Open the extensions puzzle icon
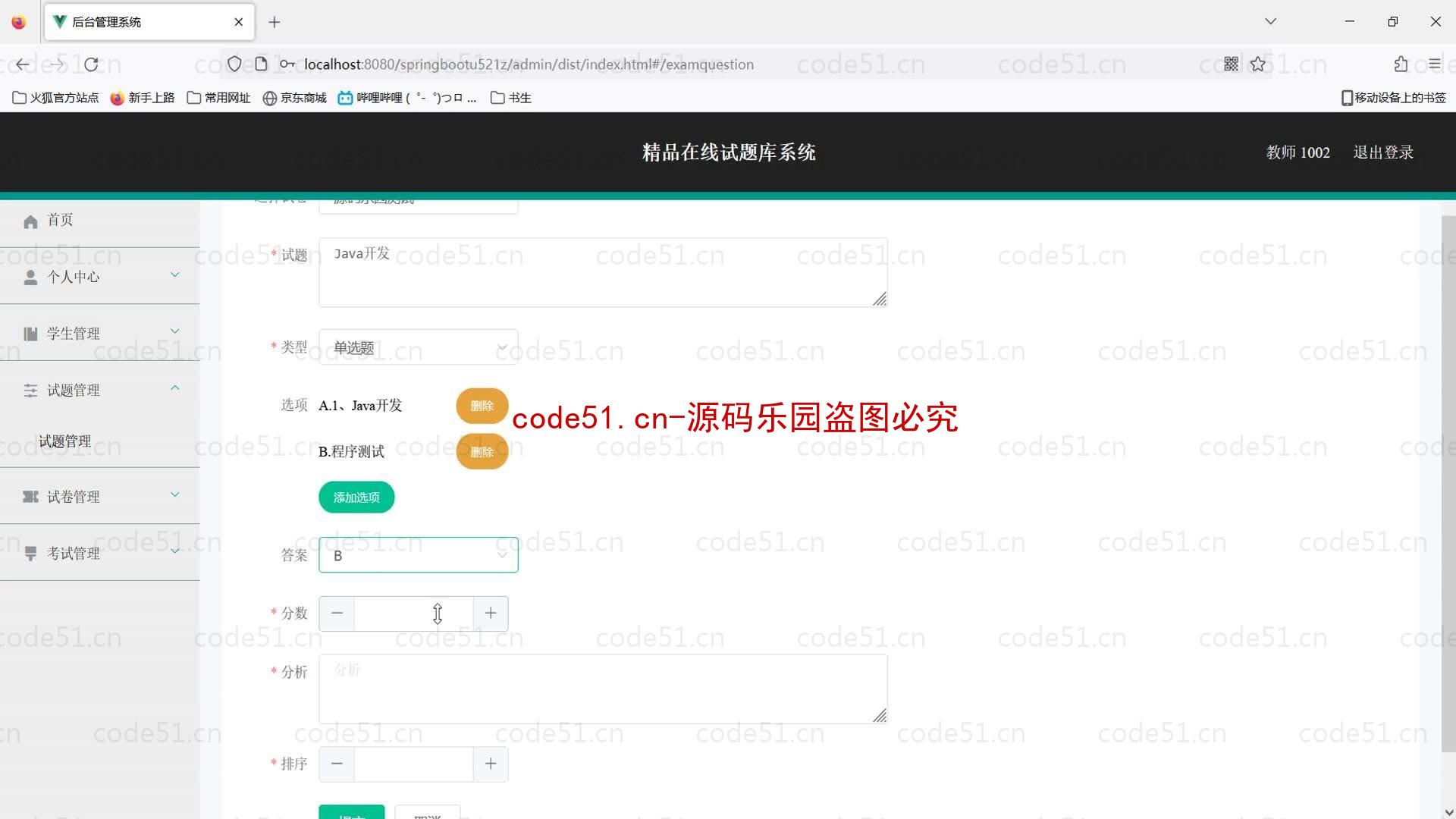Screen dimensions: 1456x819 pos(1401,64)
